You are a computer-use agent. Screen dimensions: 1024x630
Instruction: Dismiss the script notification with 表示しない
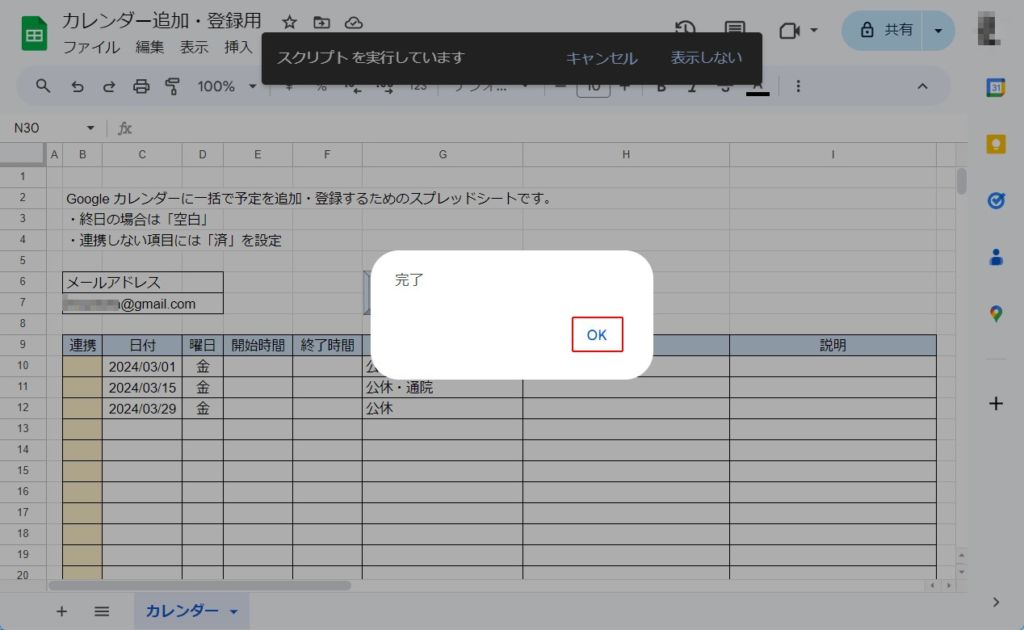pos(706,58)
